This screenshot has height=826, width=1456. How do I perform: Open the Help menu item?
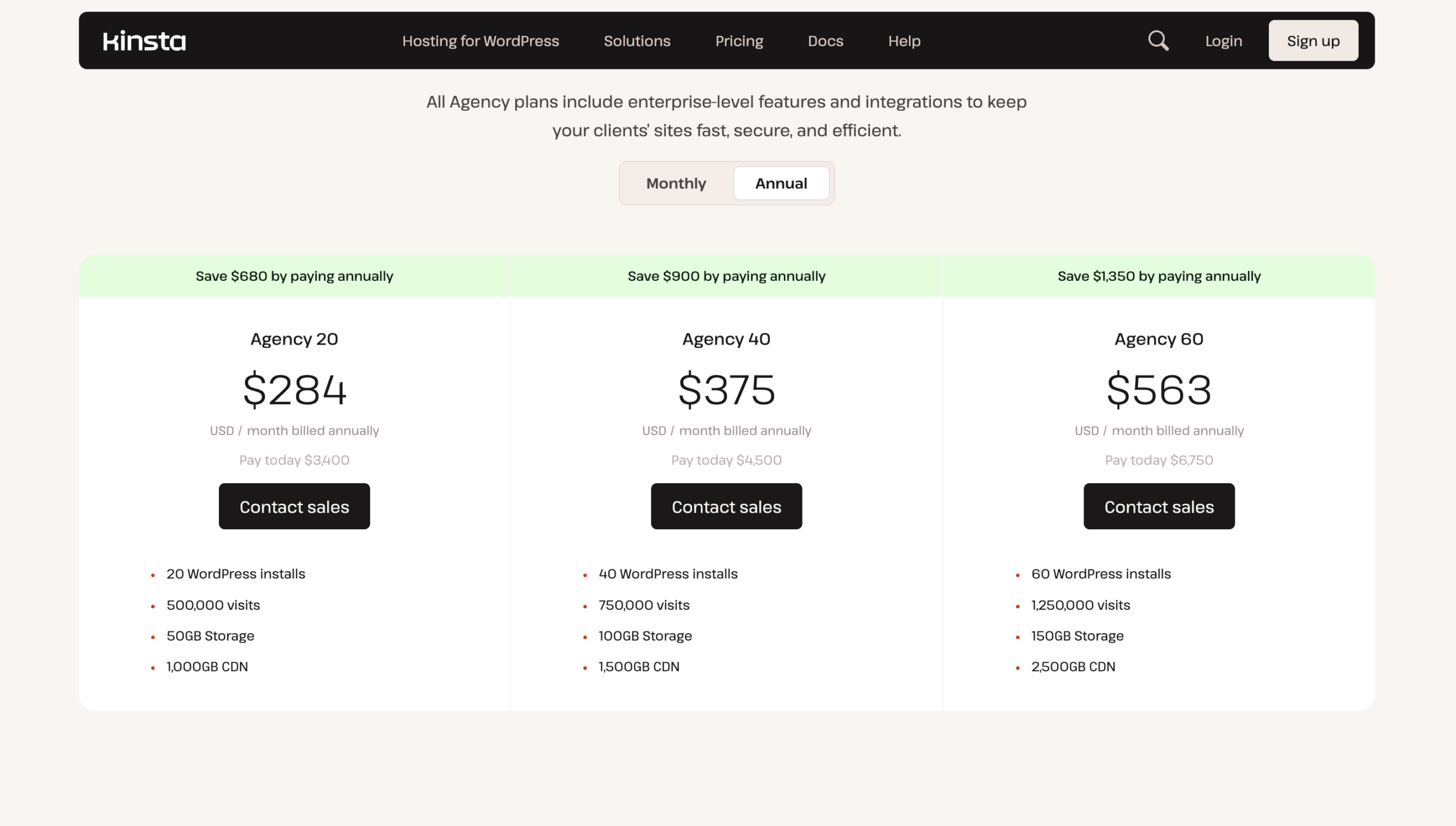point(904,41)
